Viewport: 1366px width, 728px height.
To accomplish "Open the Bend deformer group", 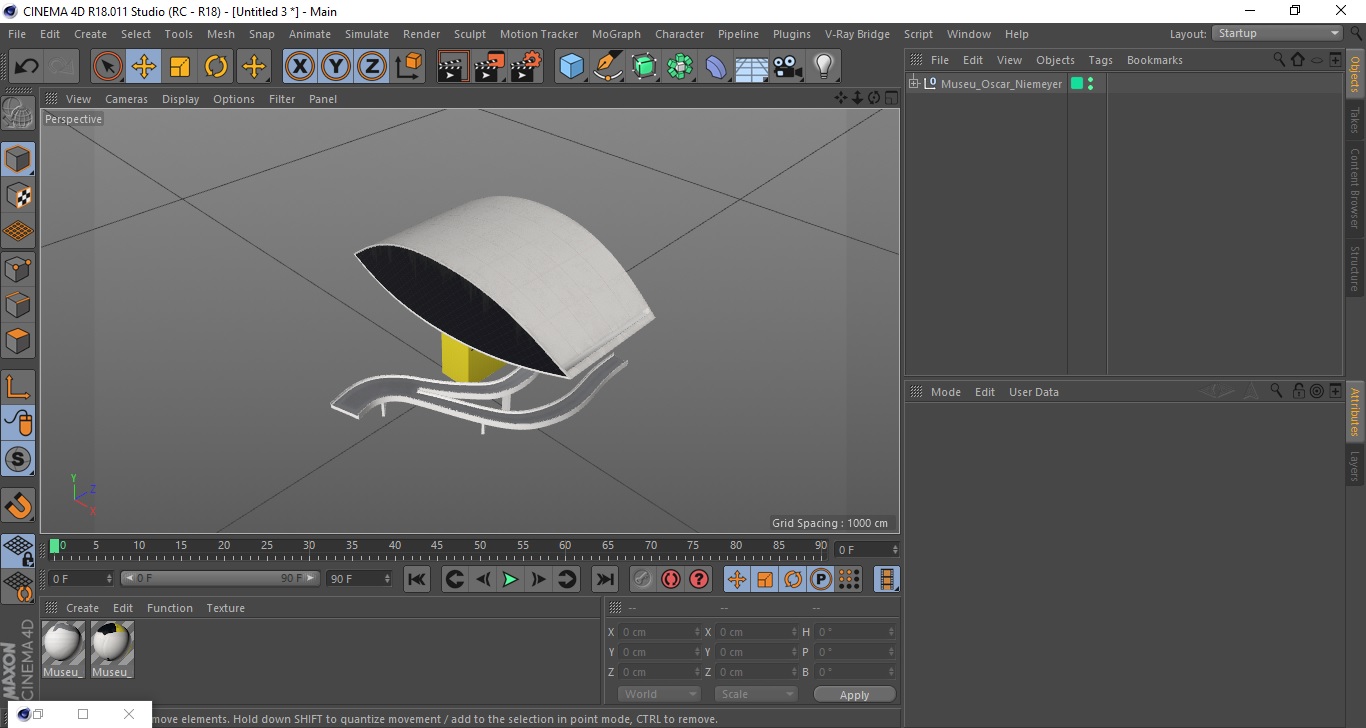I will tap(717, 67).
